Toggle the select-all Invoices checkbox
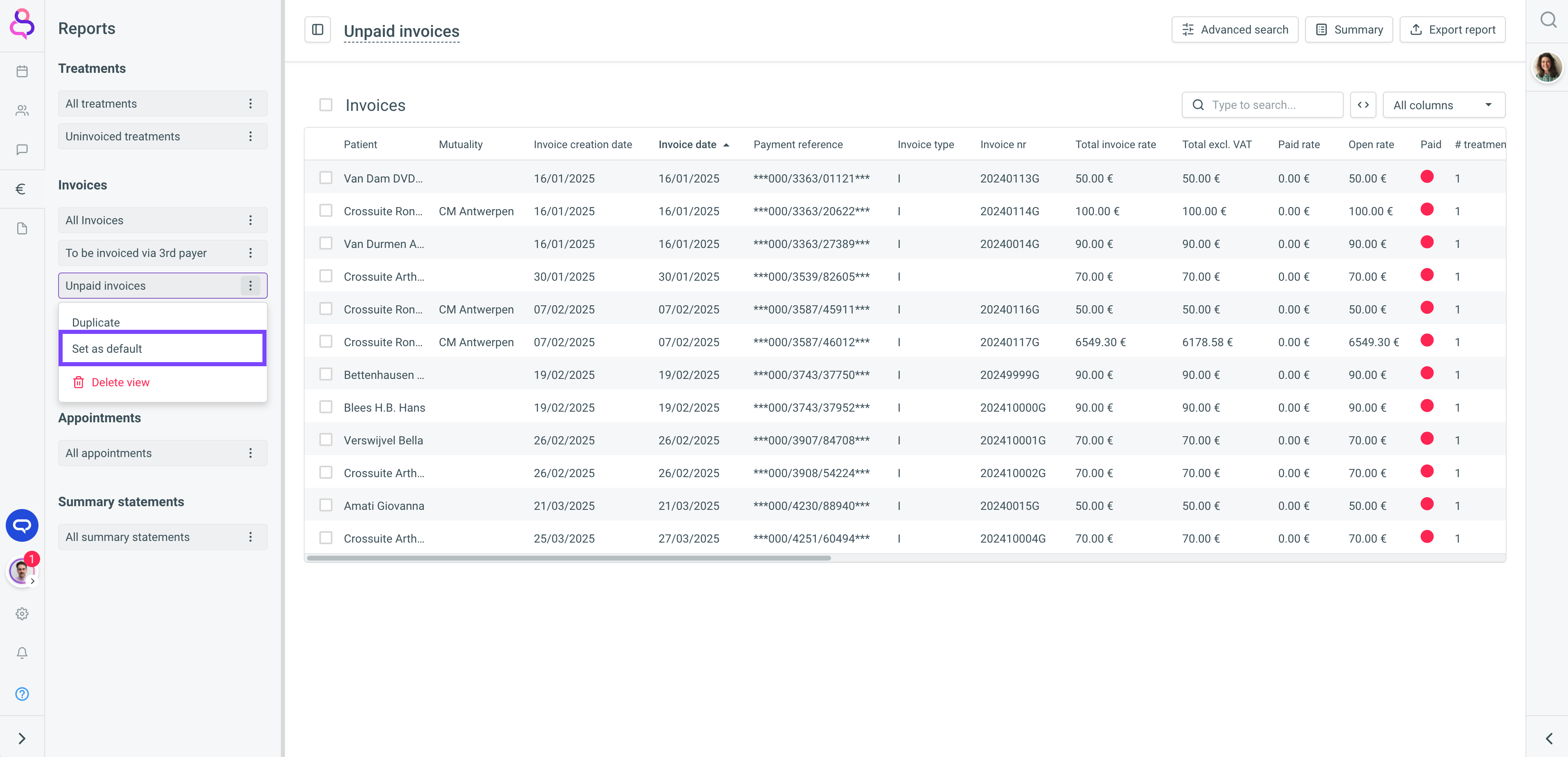 click(x=325, y=105)
